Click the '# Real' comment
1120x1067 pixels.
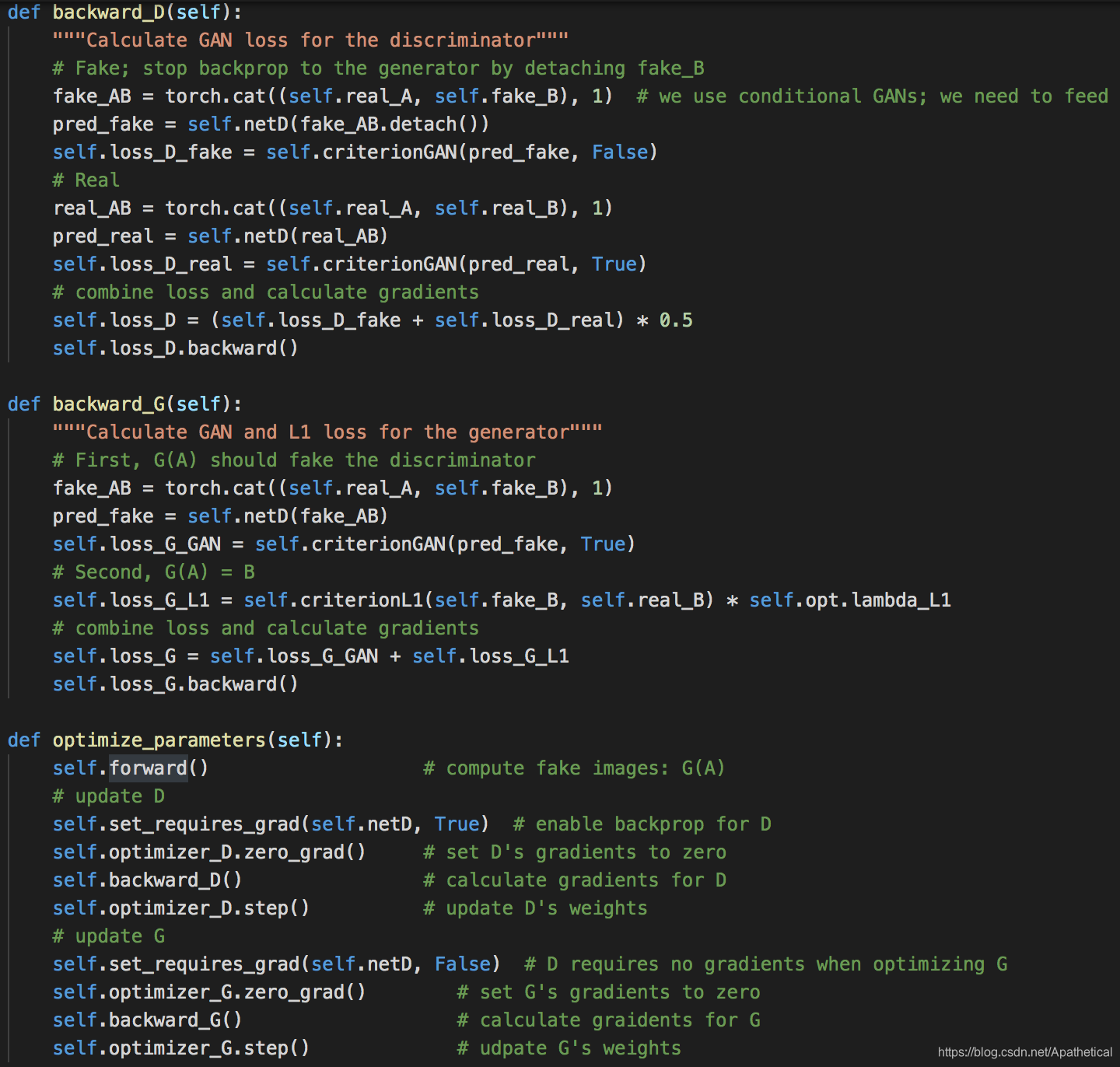click(x=86, y=180)
